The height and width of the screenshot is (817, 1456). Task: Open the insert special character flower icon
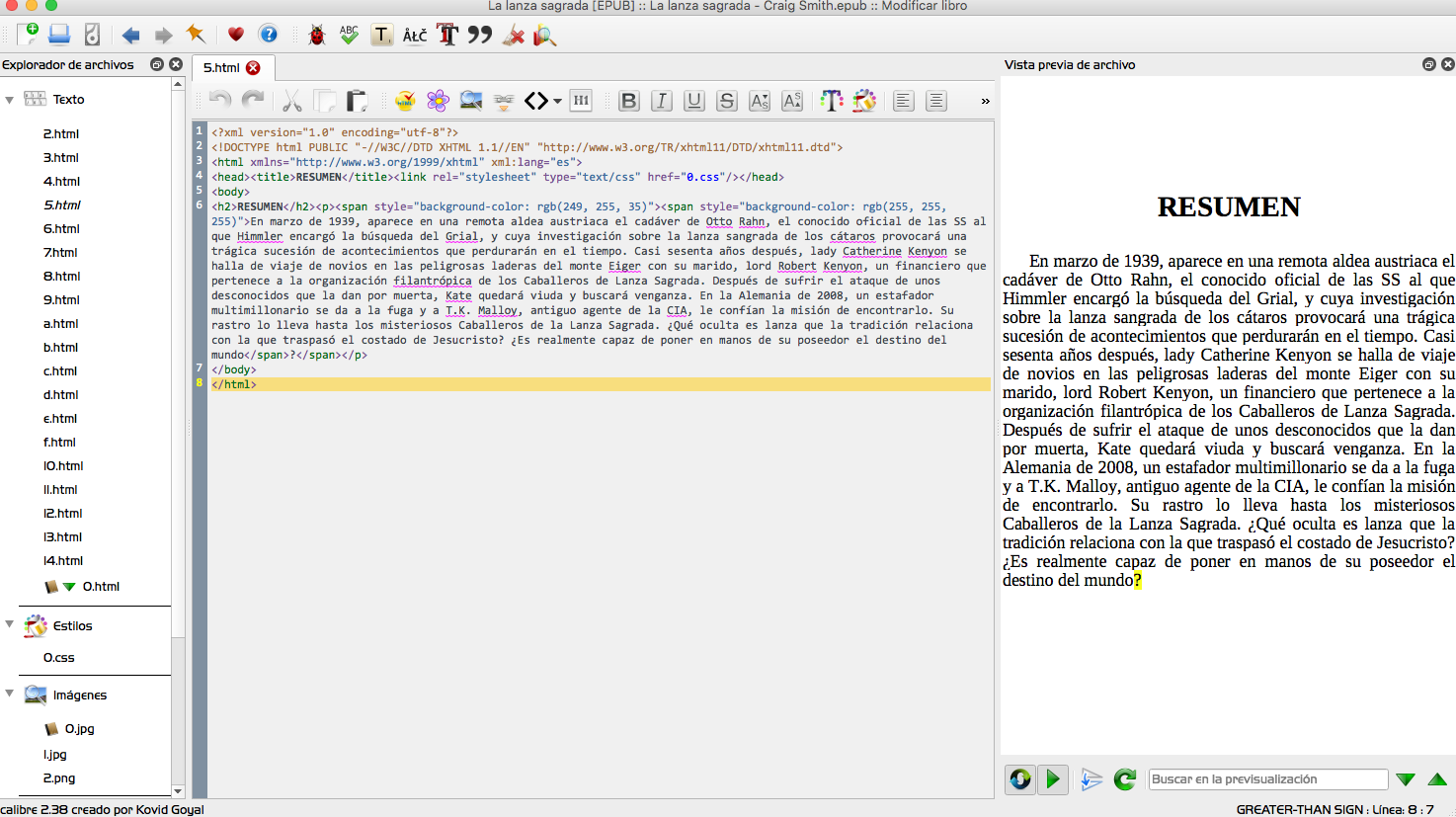[438, 100]
